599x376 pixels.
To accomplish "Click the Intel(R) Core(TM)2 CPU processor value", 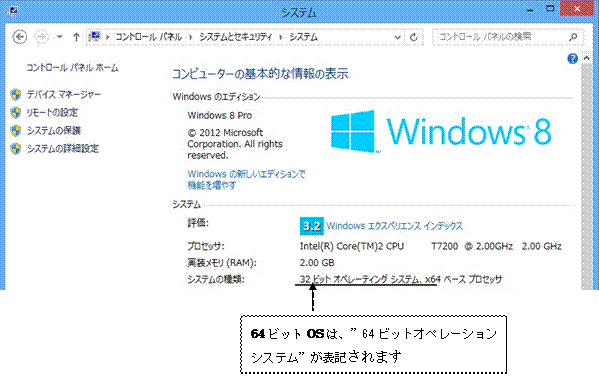I will [431, 246].
